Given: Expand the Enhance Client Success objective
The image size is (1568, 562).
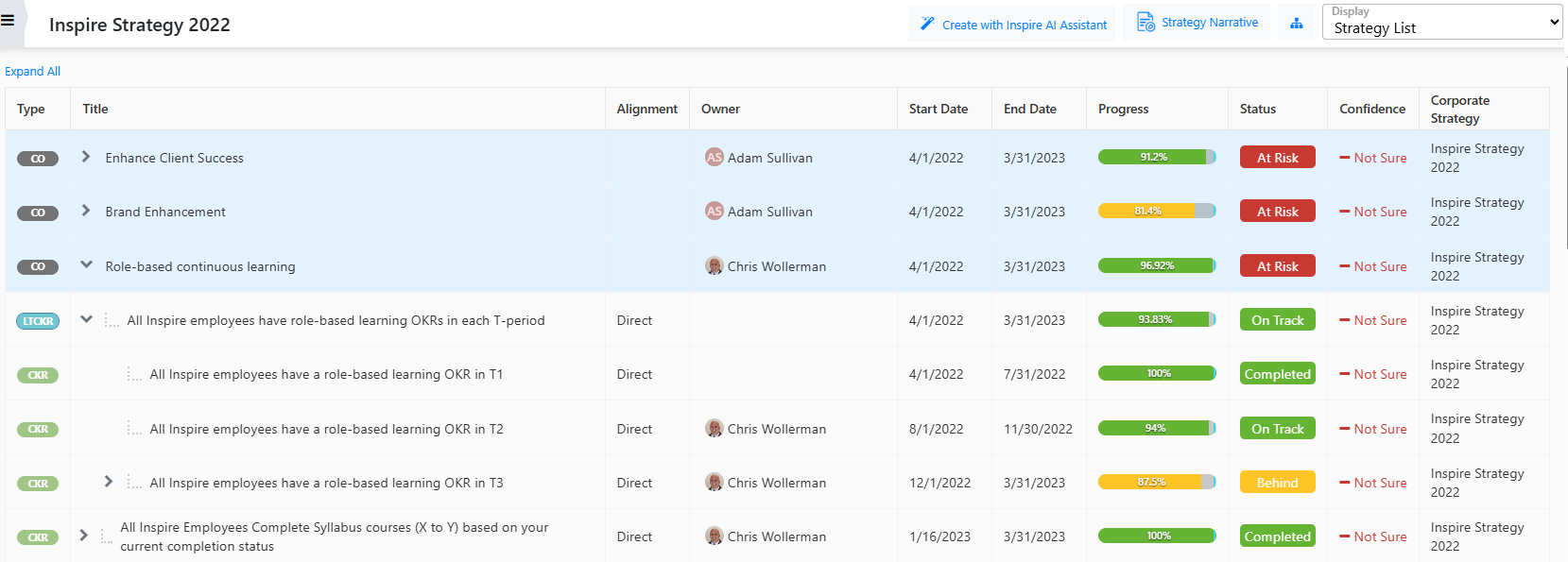Looking at the screenshot, I should [86, 157].
